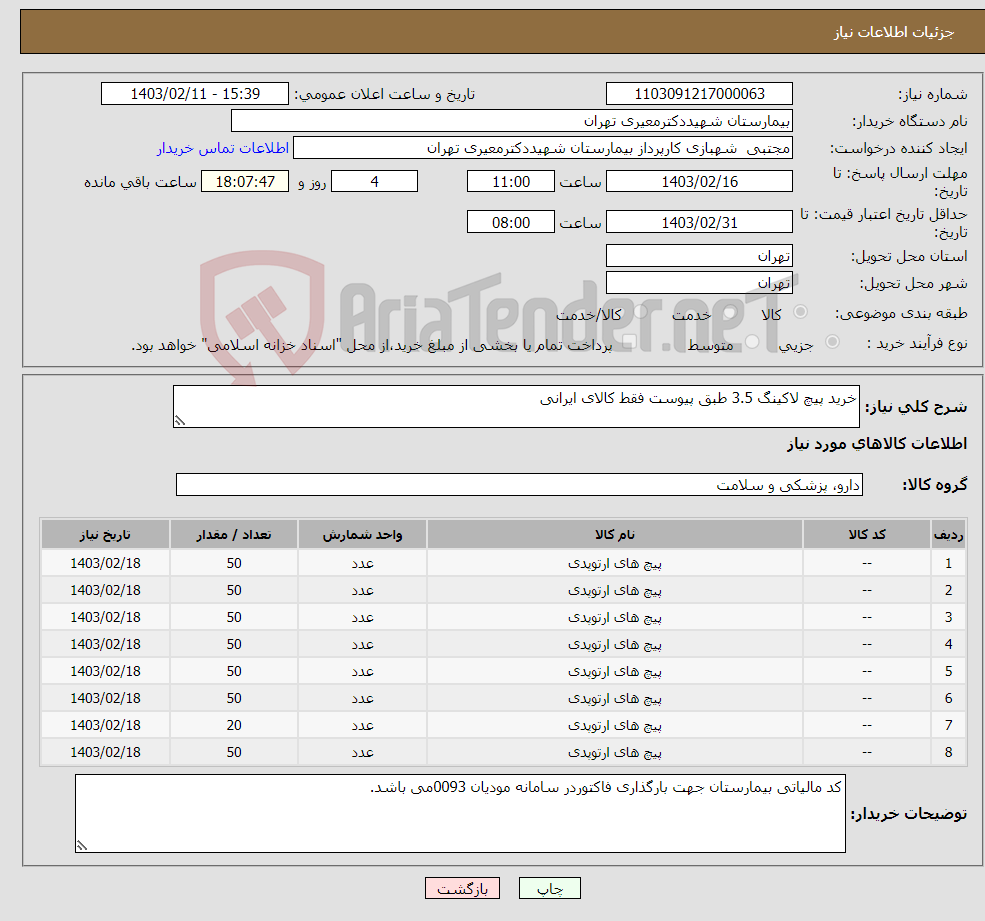The height and width of the screenshot is (921, 985).
Task: Click the شماره نیاز number field
Action: click(699, 94)
